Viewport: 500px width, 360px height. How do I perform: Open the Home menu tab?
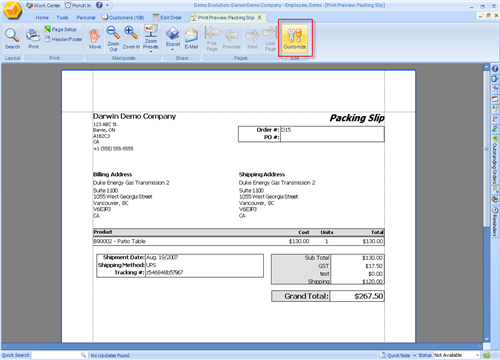click(x=42, y=18)
